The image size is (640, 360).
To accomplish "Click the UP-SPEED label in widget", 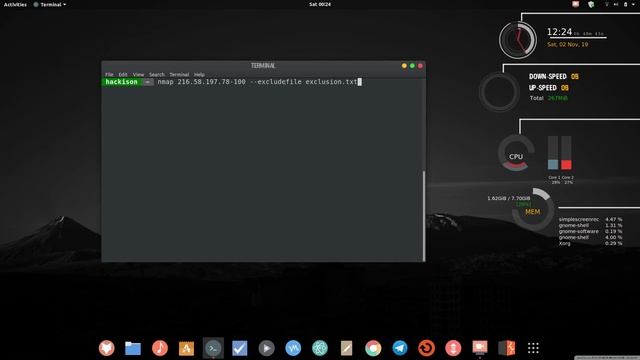I will point(543,88).
